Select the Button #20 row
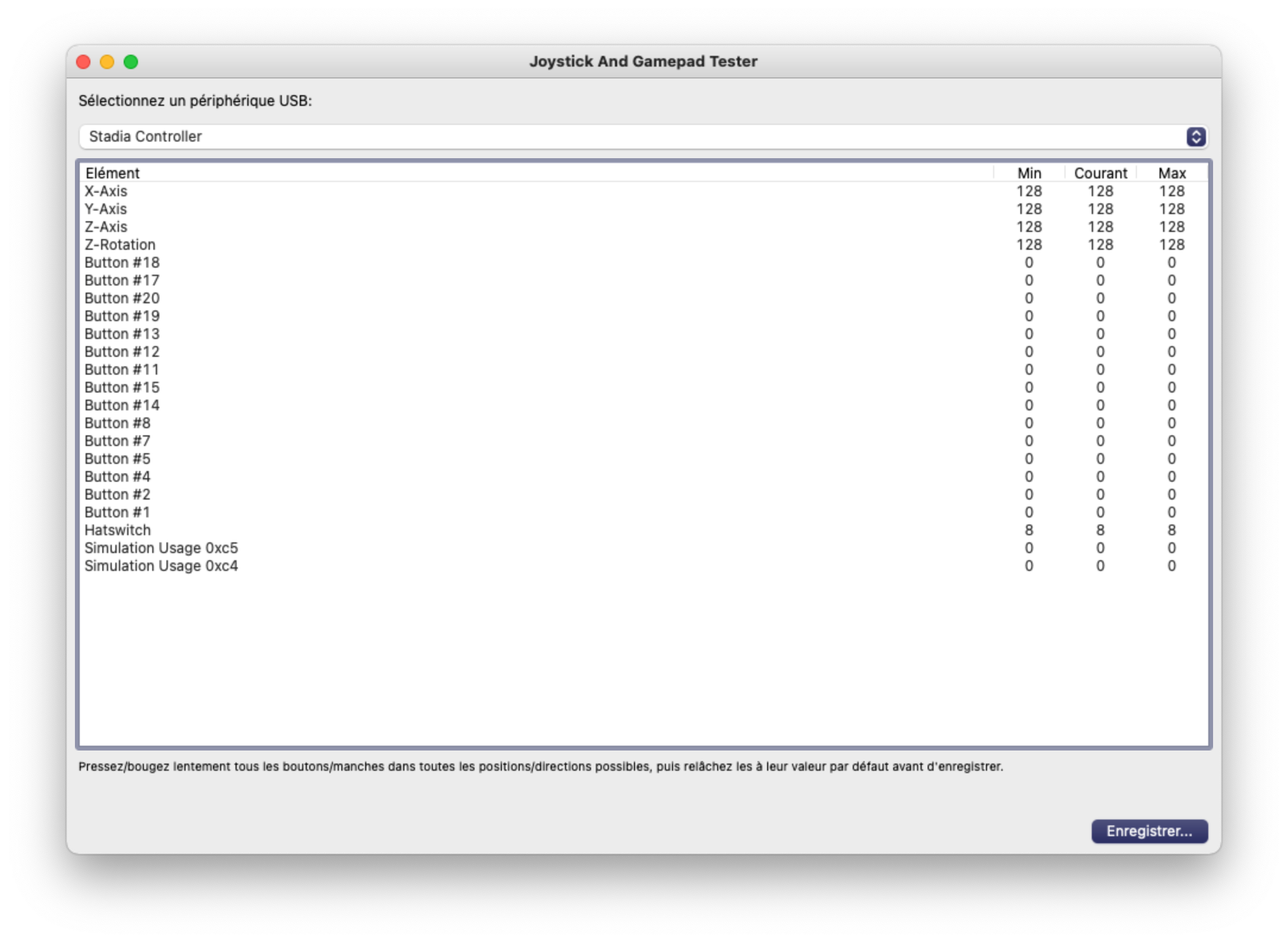Screen dimensions: 1288x942 tap(643, 298)
